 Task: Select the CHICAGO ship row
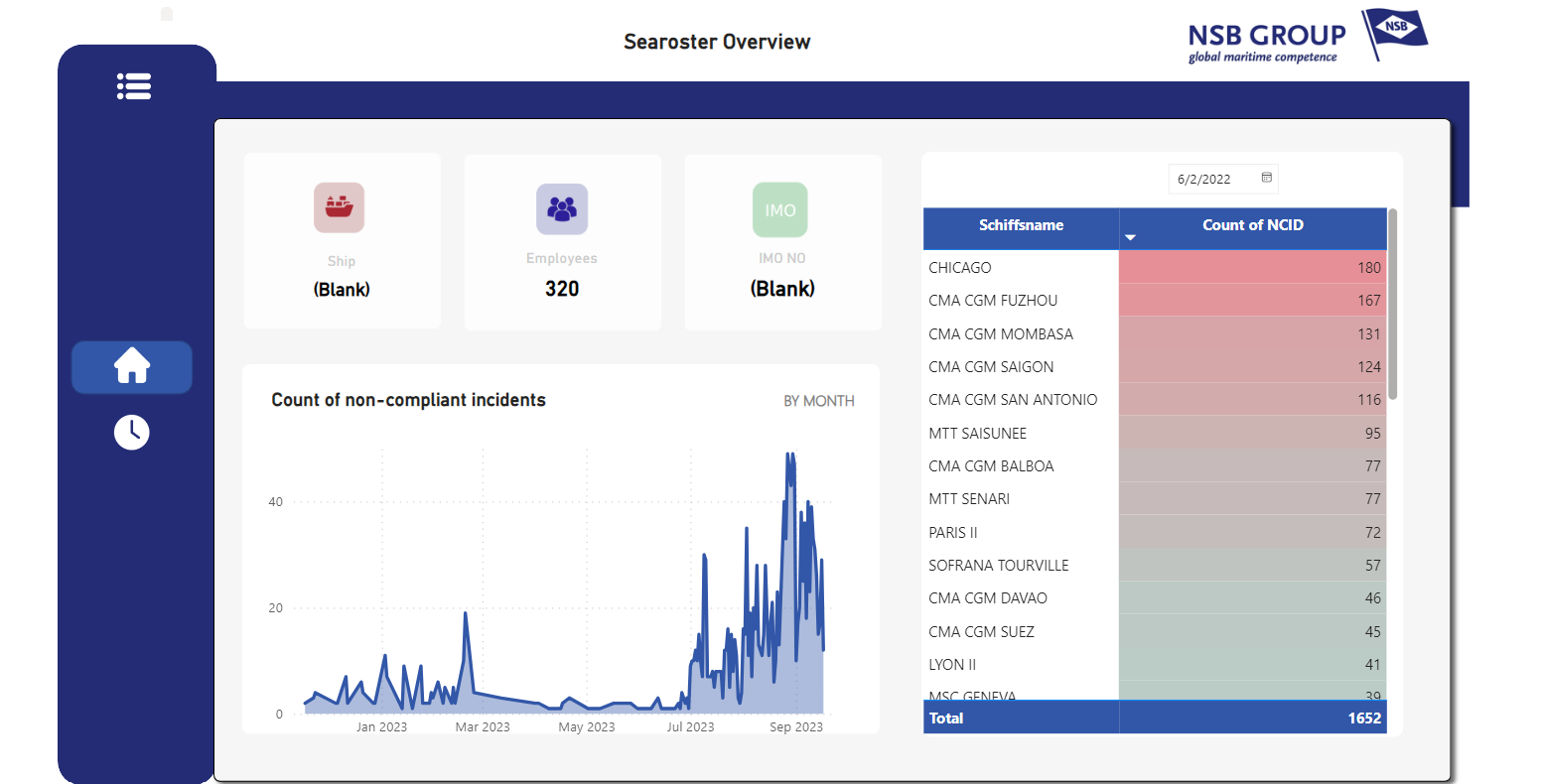pos(960,268)
